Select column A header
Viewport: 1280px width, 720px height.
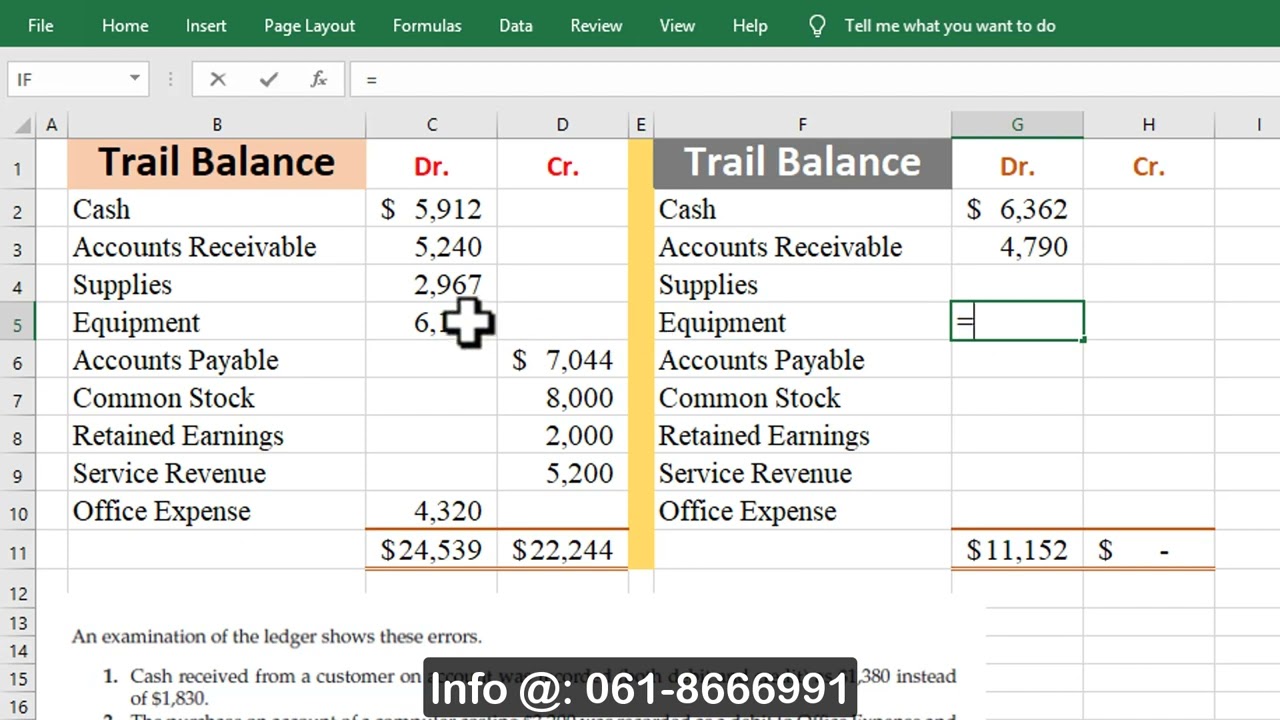[x=51, y=125]
